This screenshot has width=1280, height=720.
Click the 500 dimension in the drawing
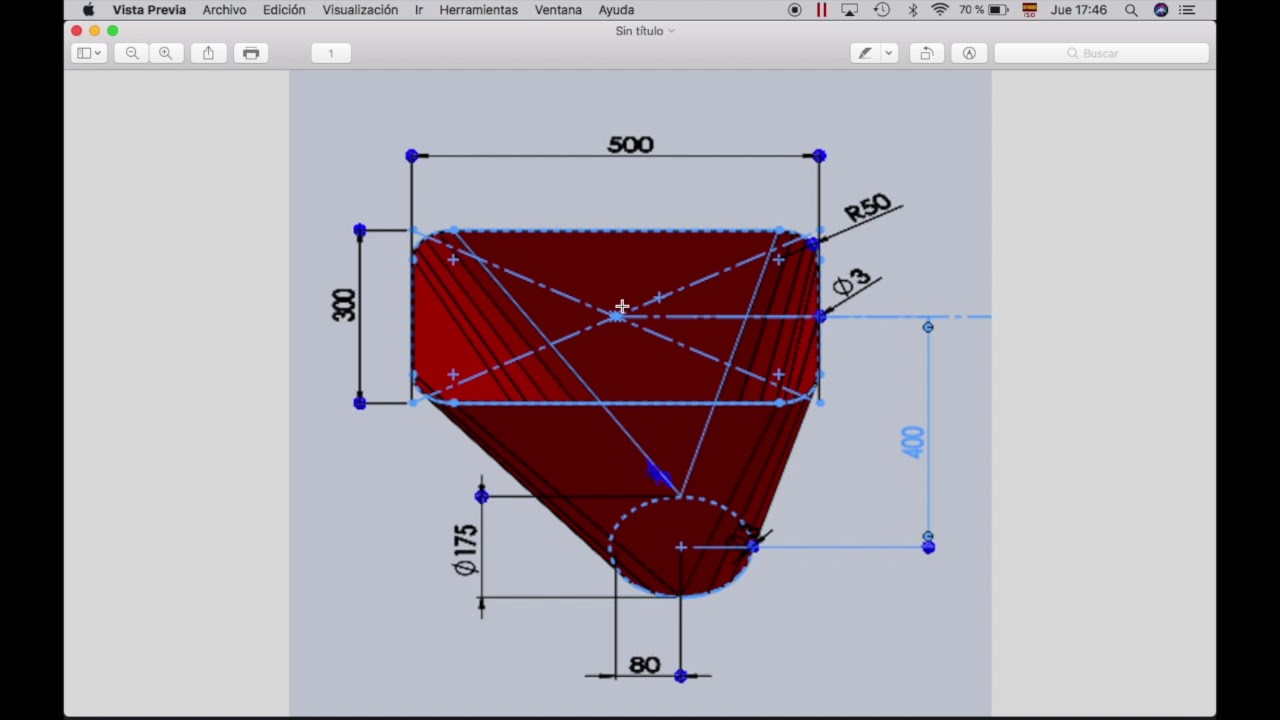click(x=630, y=145)
